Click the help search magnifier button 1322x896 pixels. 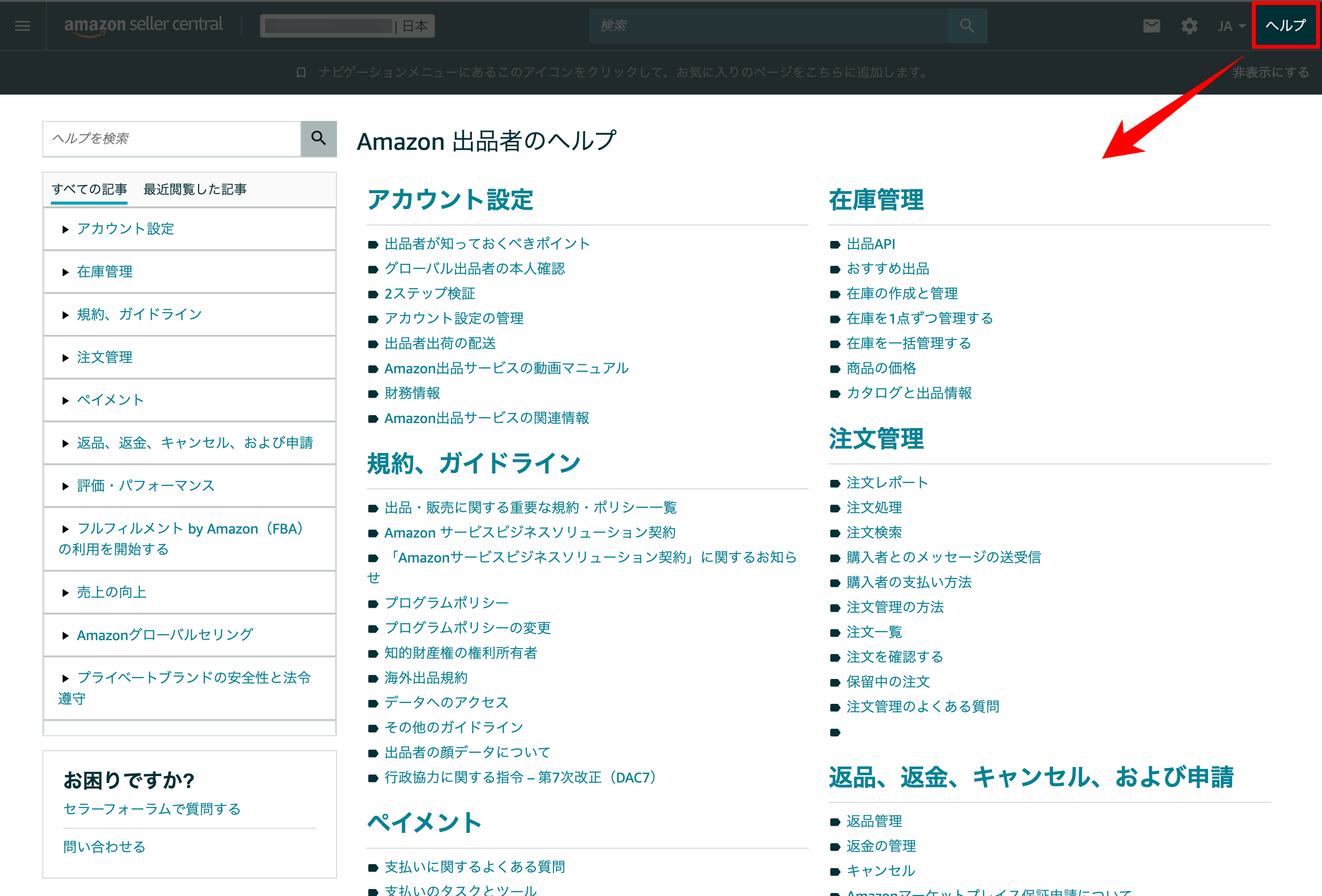(319, 138)
